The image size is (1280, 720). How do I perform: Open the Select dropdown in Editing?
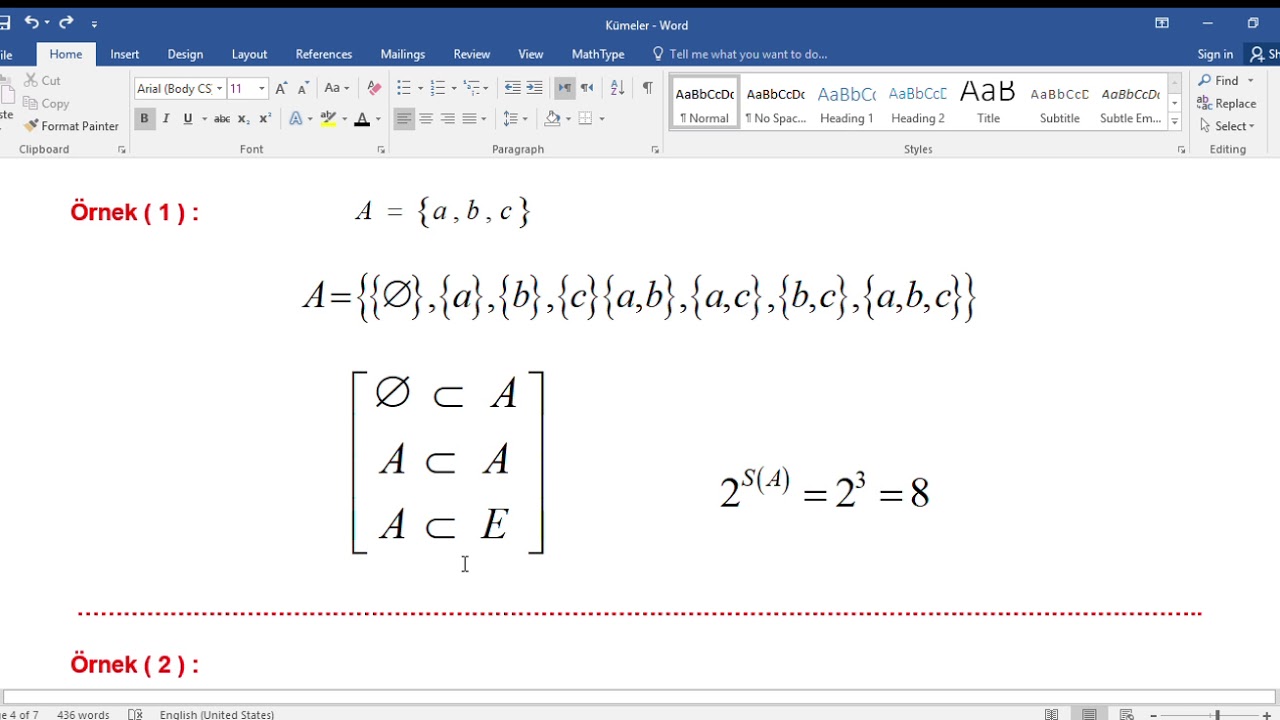(1227, 126)
